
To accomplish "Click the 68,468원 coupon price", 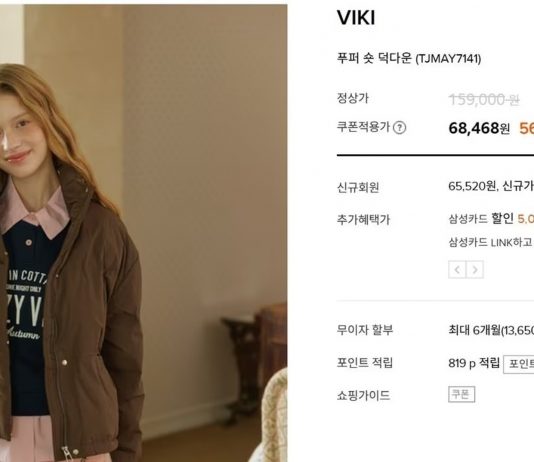I will [479, 128].
